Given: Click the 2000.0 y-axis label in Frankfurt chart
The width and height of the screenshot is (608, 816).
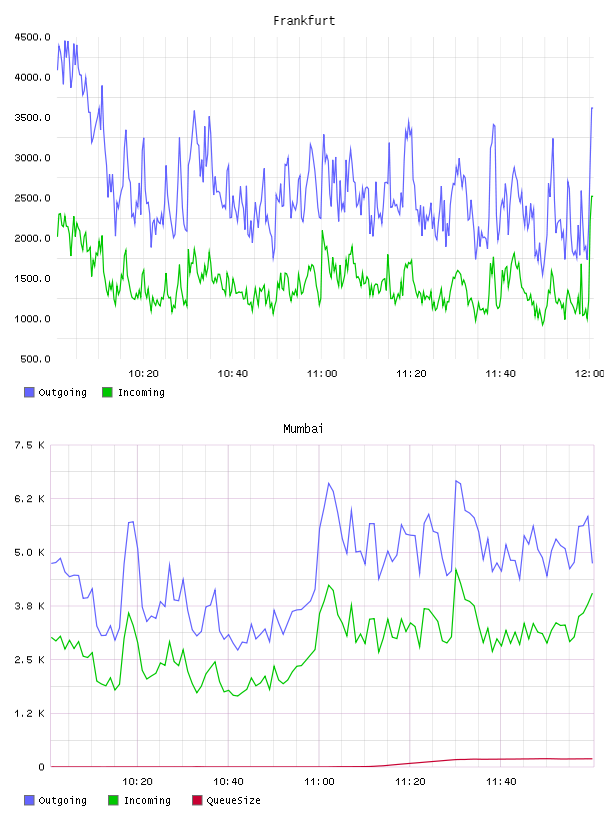Looking at the screenshot, I should point(32,238).
